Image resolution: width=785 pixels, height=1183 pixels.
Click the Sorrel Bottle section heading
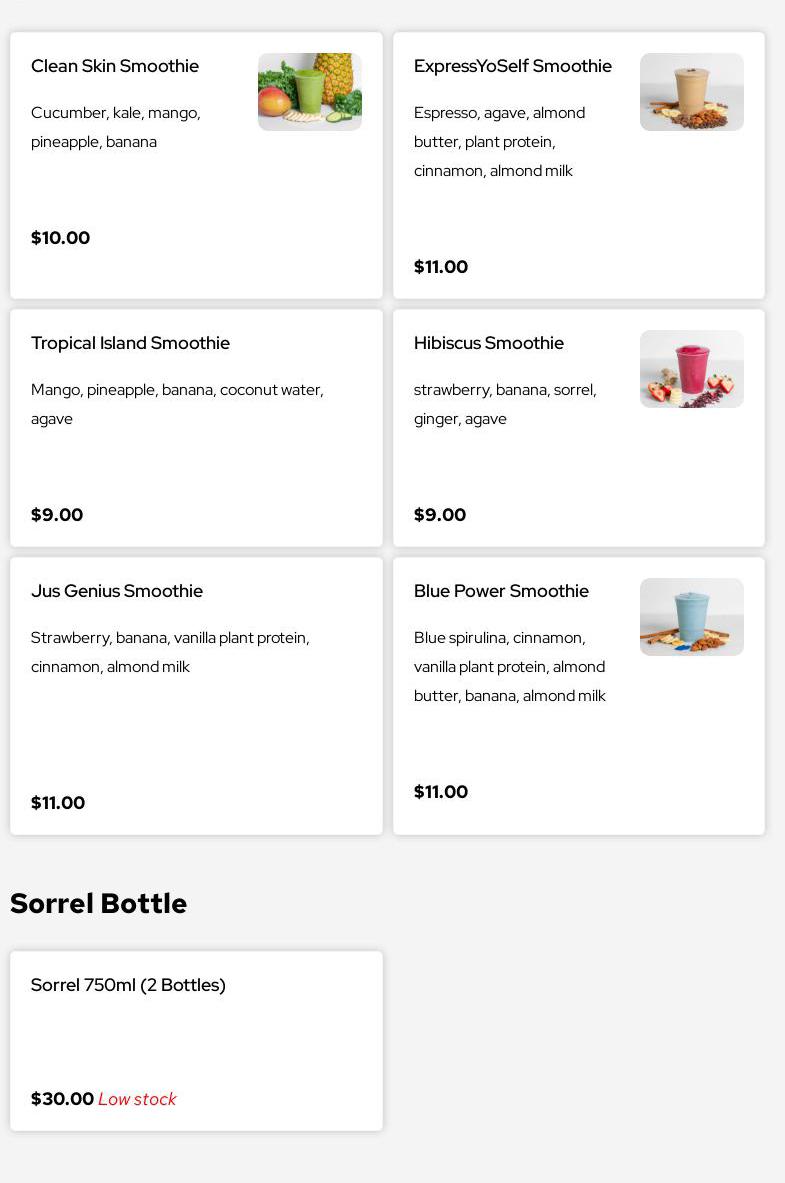[x=98, y=903]
